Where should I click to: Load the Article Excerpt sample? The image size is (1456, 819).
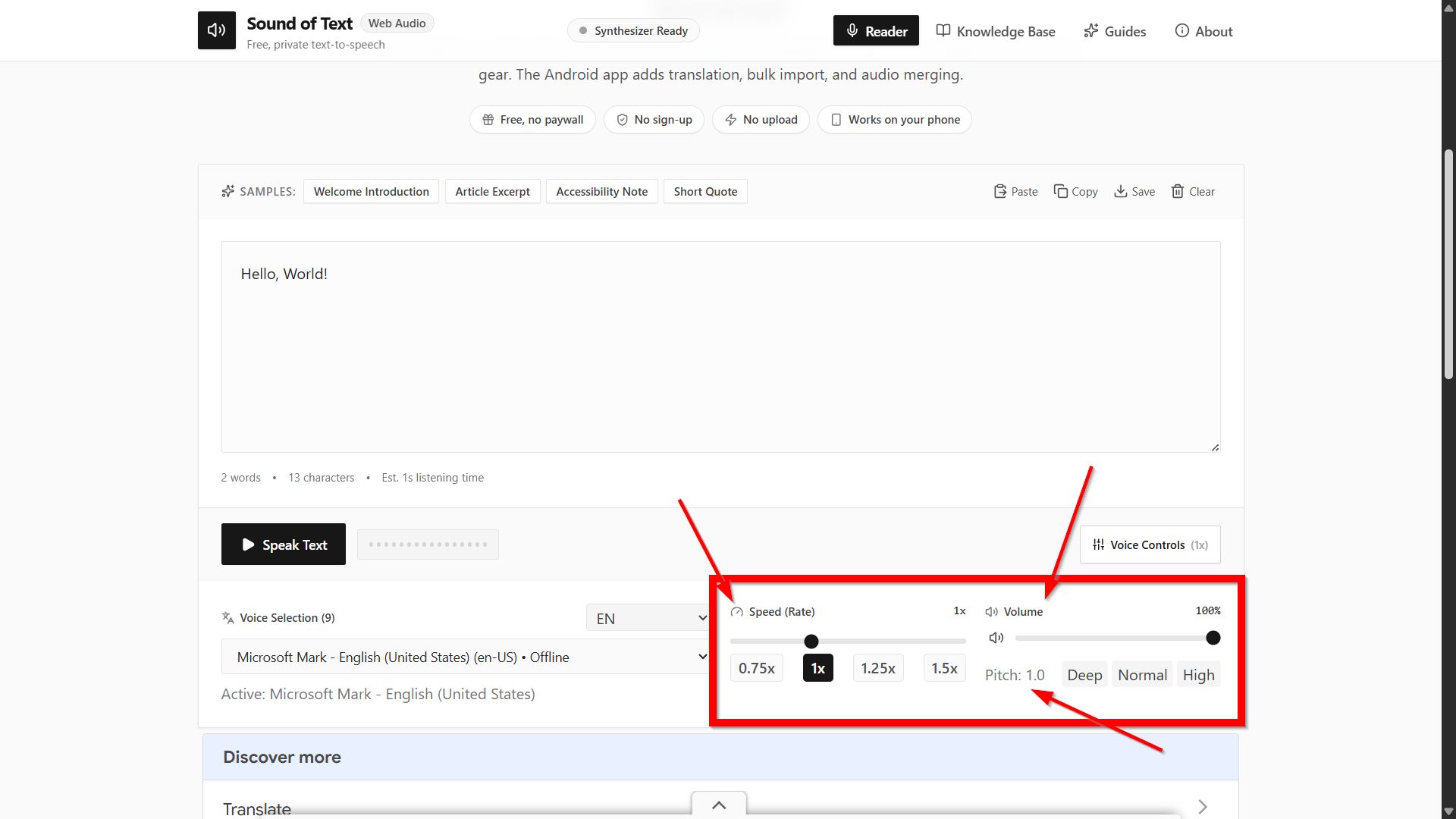[493, 191]
